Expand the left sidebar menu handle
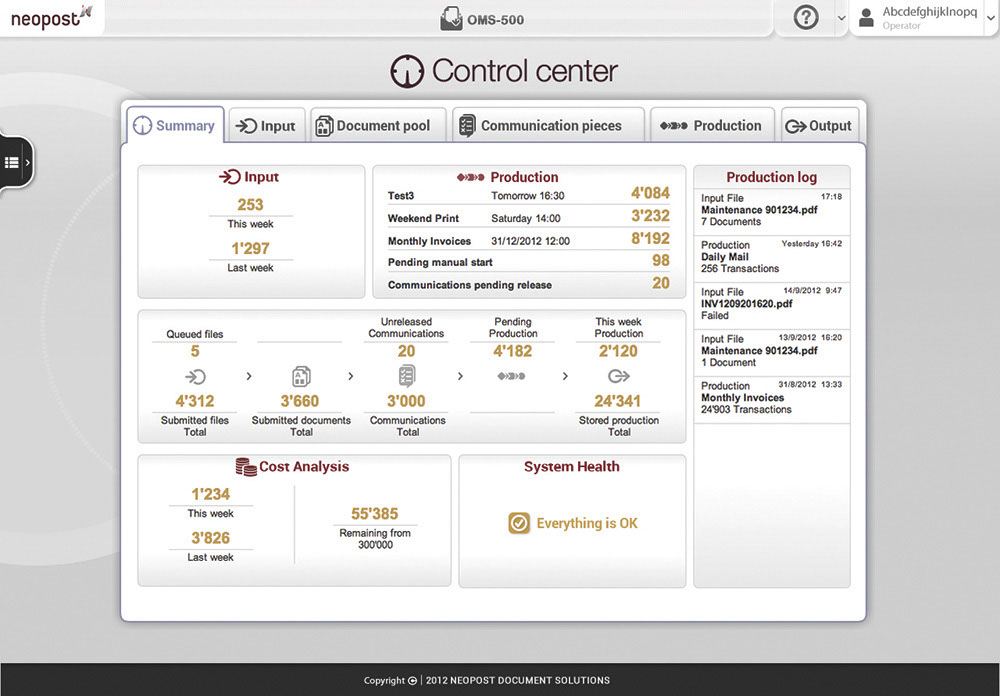 click(16, 162)
